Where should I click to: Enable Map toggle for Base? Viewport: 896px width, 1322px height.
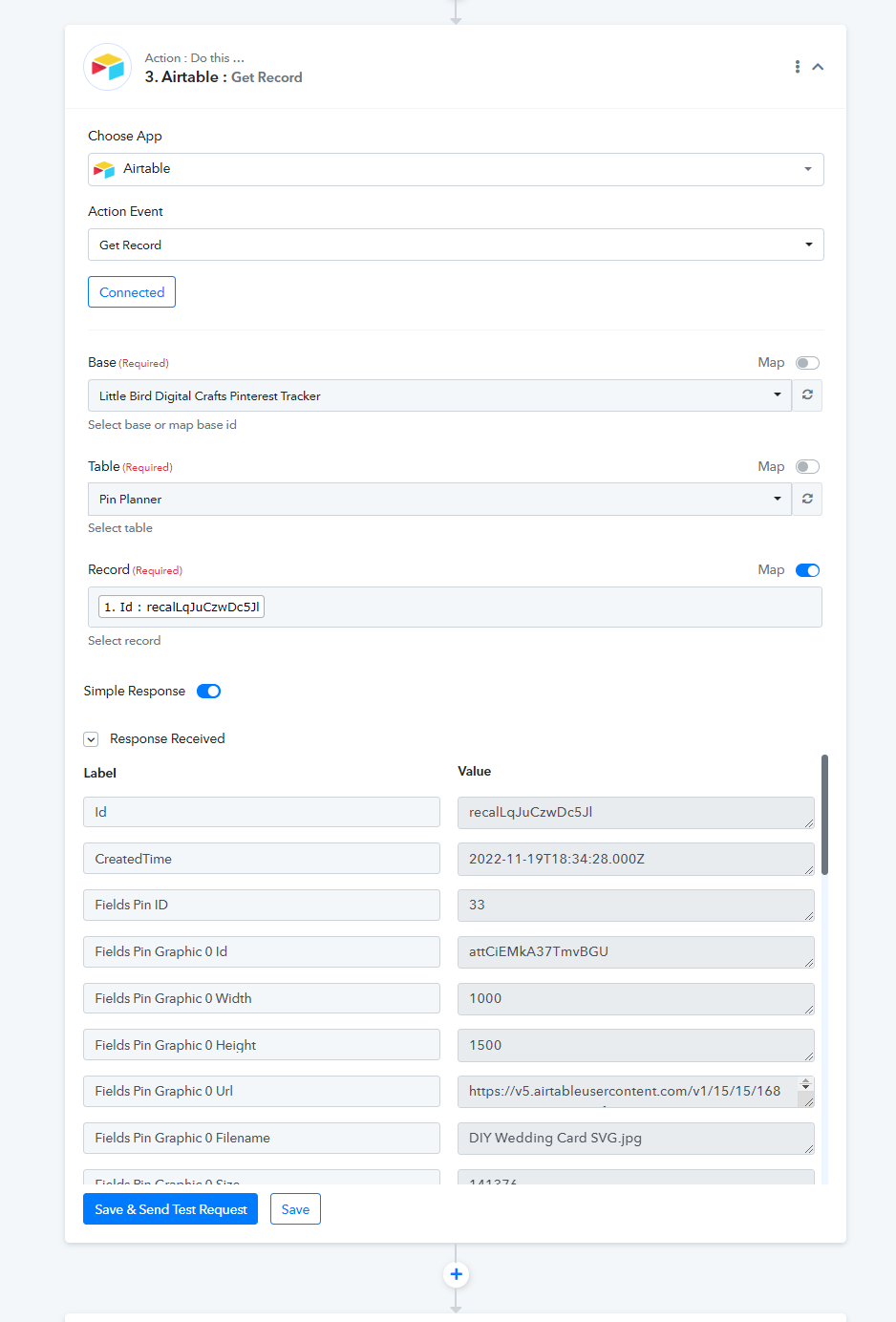pyautogui.click(x=807, y=363)
